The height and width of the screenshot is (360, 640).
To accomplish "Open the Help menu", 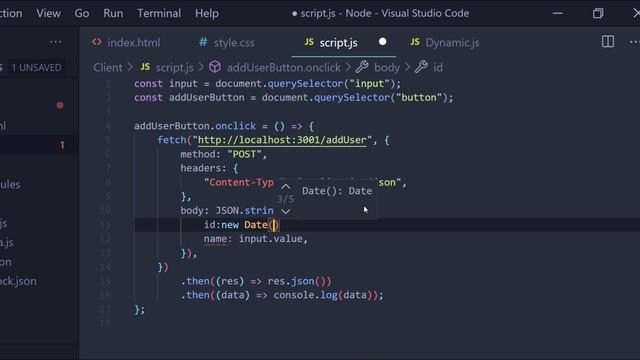I will pyautogui.click(x=207, y=13).
